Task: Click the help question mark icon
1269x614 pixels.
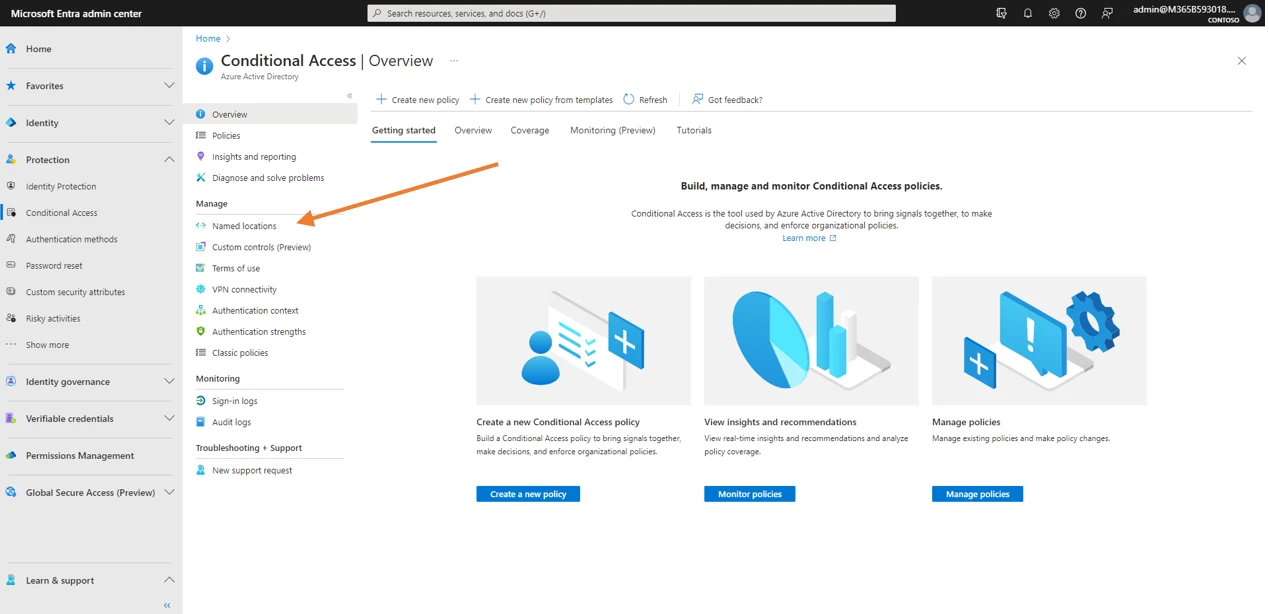Action: (1080, 14)
